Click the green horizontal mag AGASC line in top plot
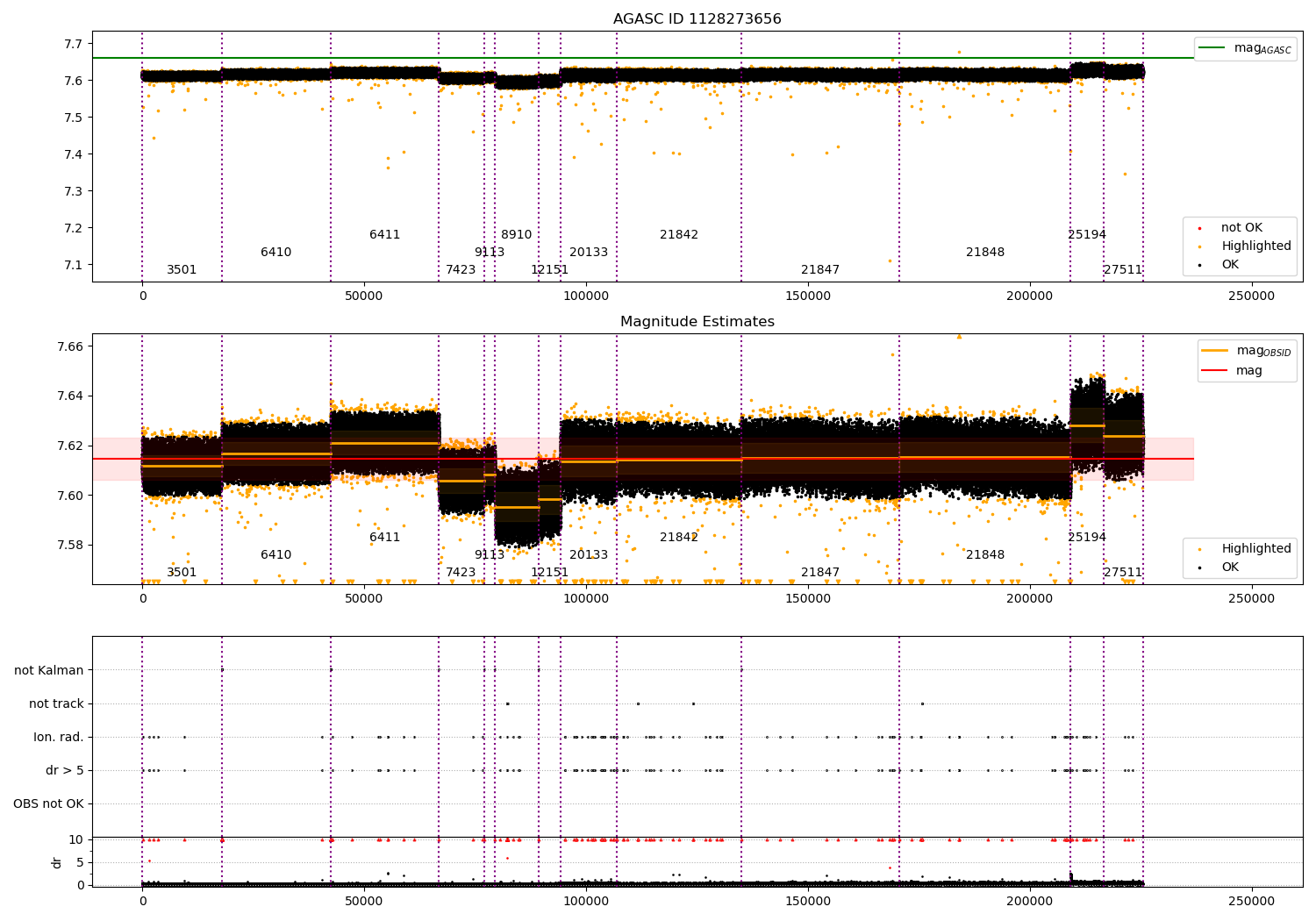The width and height of the screenshot is (1316, 921). [x=642, y=58]
